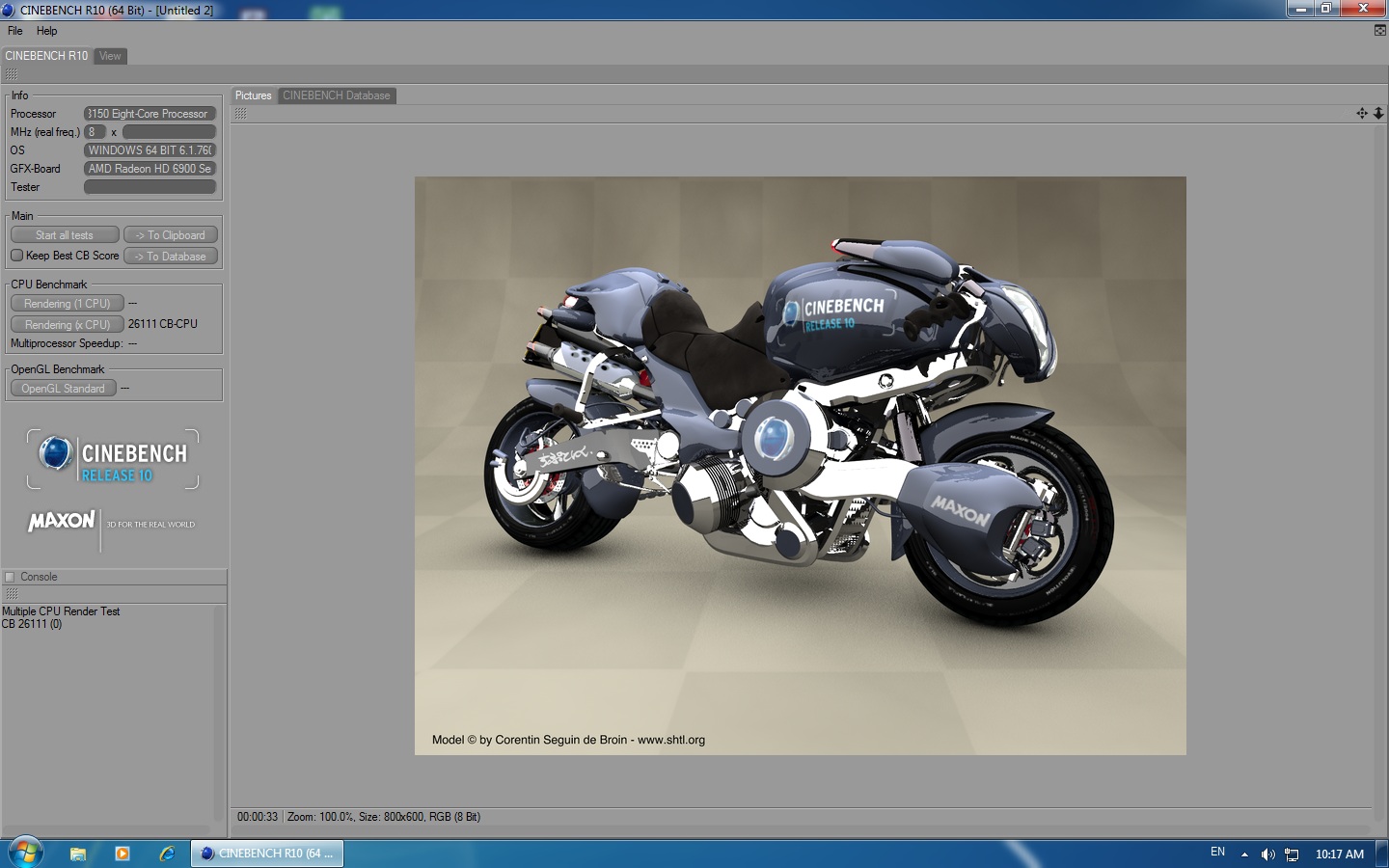
Task: Run the Rendering (1 CPU) test
Action: click(68, 304)
